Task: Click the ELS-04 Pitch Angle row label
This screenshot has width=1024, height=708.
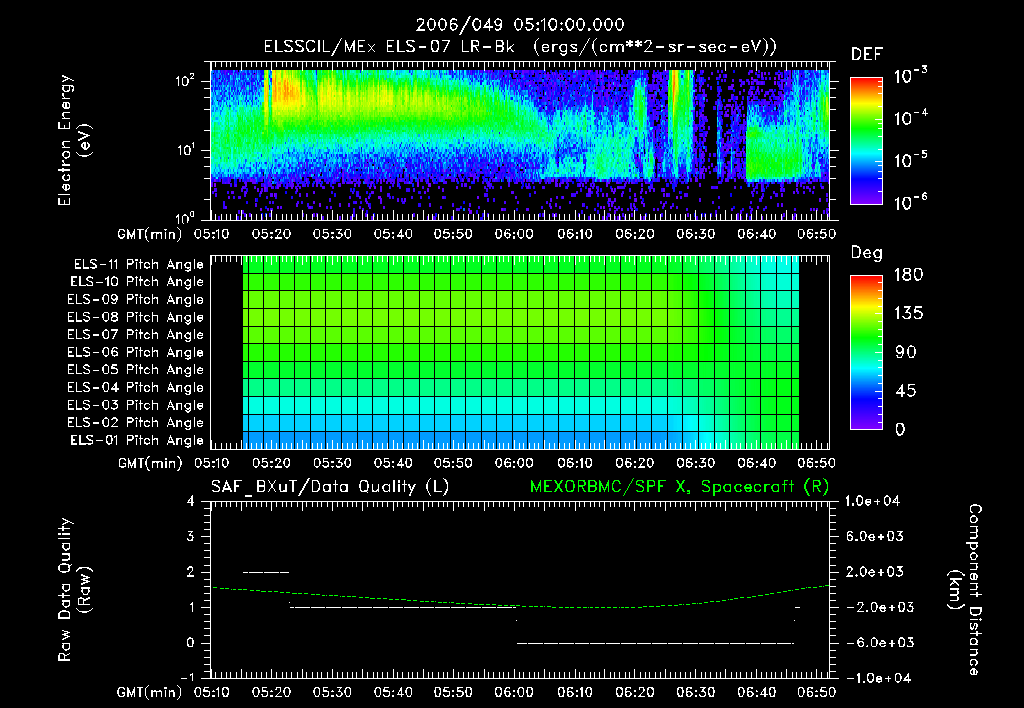Action: (x=136, y=387)
